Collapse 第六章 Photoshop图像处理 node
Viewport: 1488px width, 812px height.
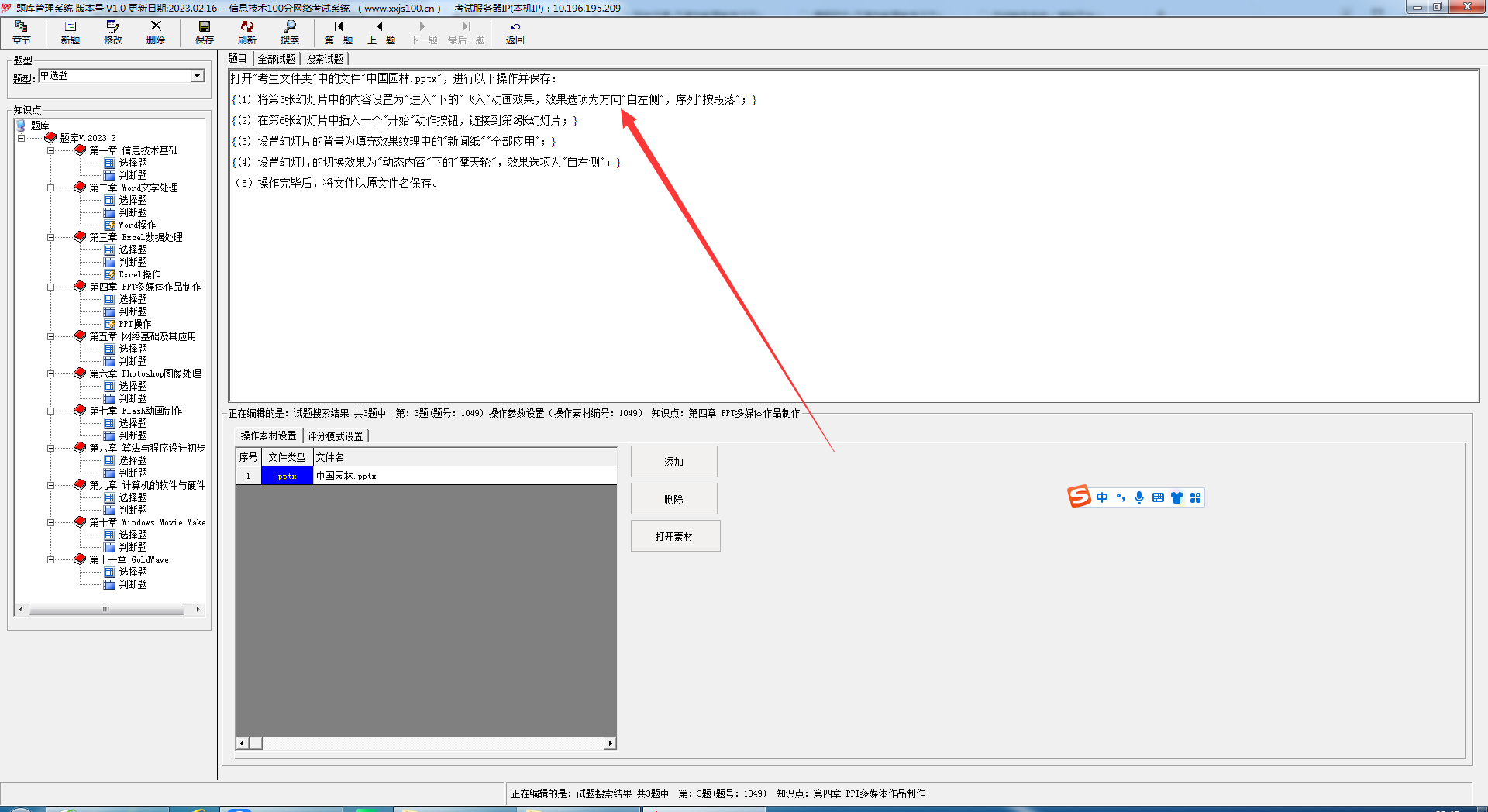pyautogui.click(x=50, y=373)
